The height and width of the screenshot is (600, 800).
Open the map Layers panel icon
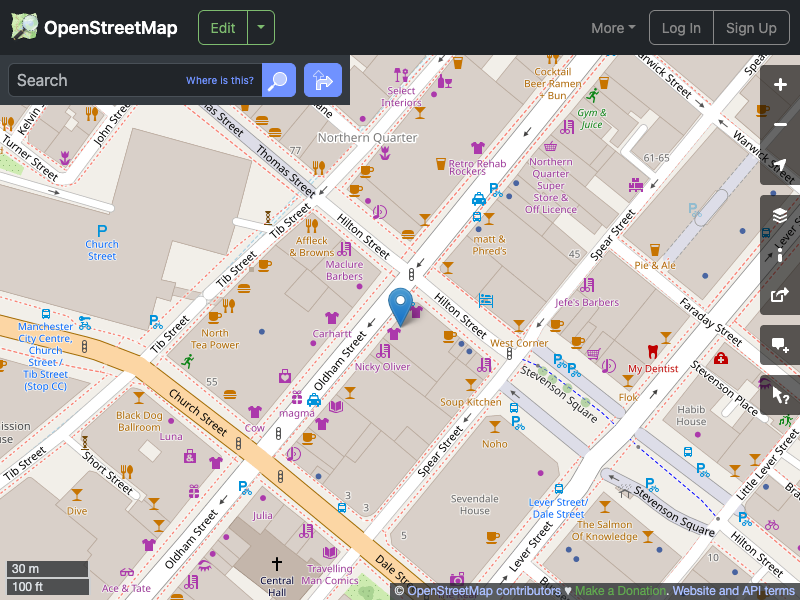pos(780,214)
